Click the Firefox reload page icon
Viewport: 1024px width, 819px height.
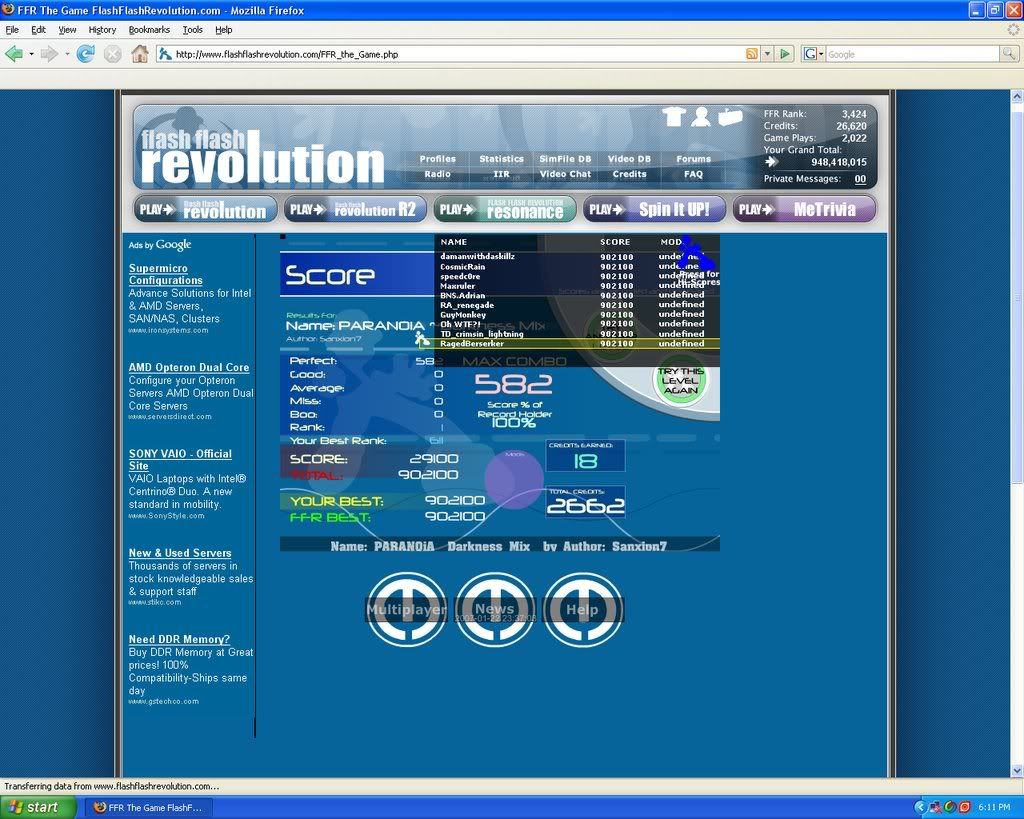(86, 54)
